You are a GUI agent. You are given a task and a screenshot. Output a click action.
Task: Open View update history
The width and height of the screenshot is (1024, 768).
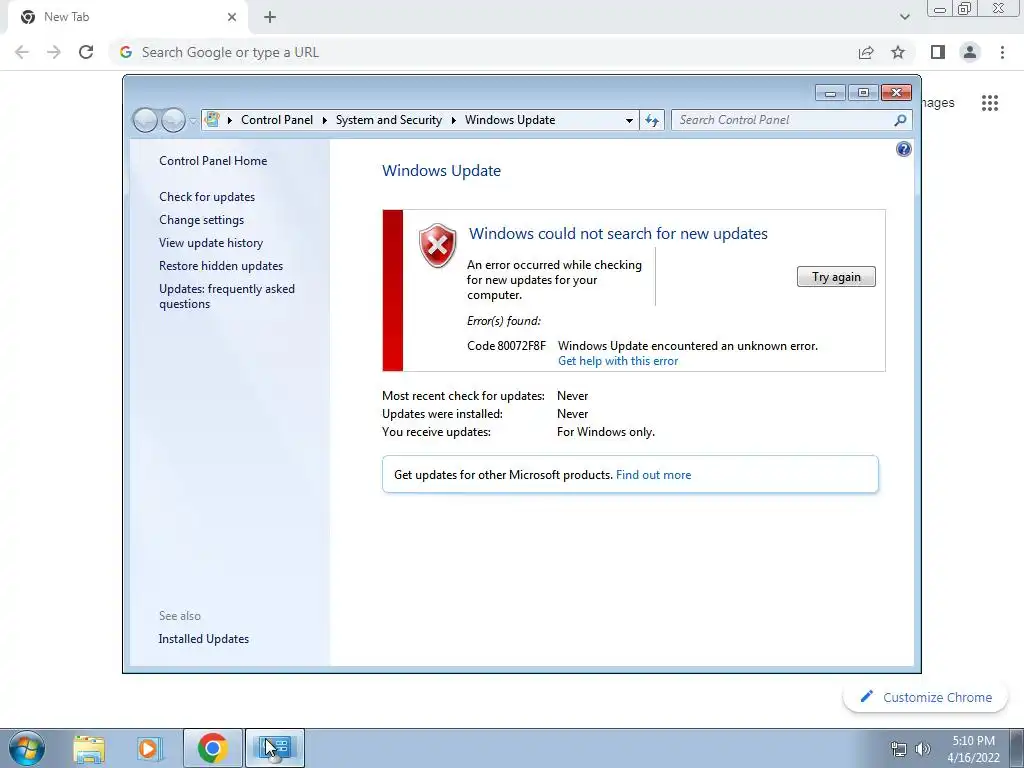tap(211, 242)
